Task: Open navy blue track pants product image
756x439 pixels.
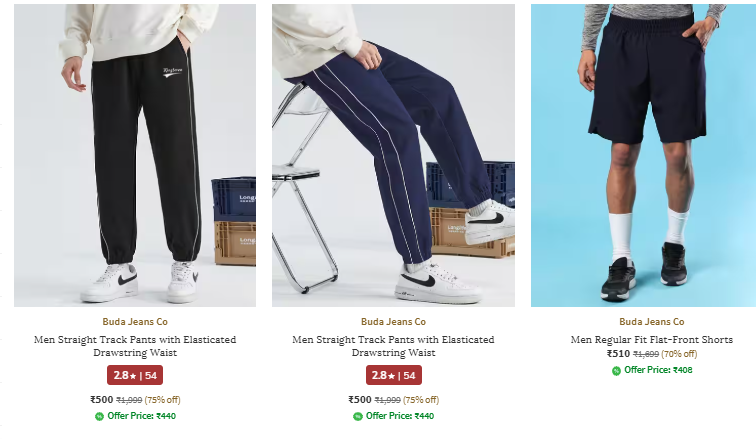Action: click(x=393, y=155)
